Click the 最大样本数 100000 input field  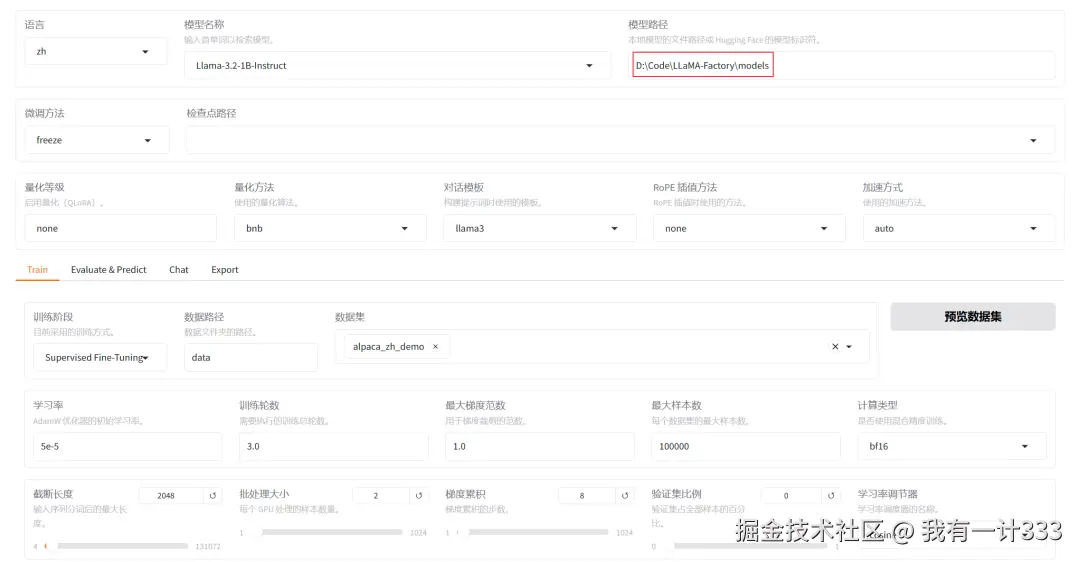(745, 446)
